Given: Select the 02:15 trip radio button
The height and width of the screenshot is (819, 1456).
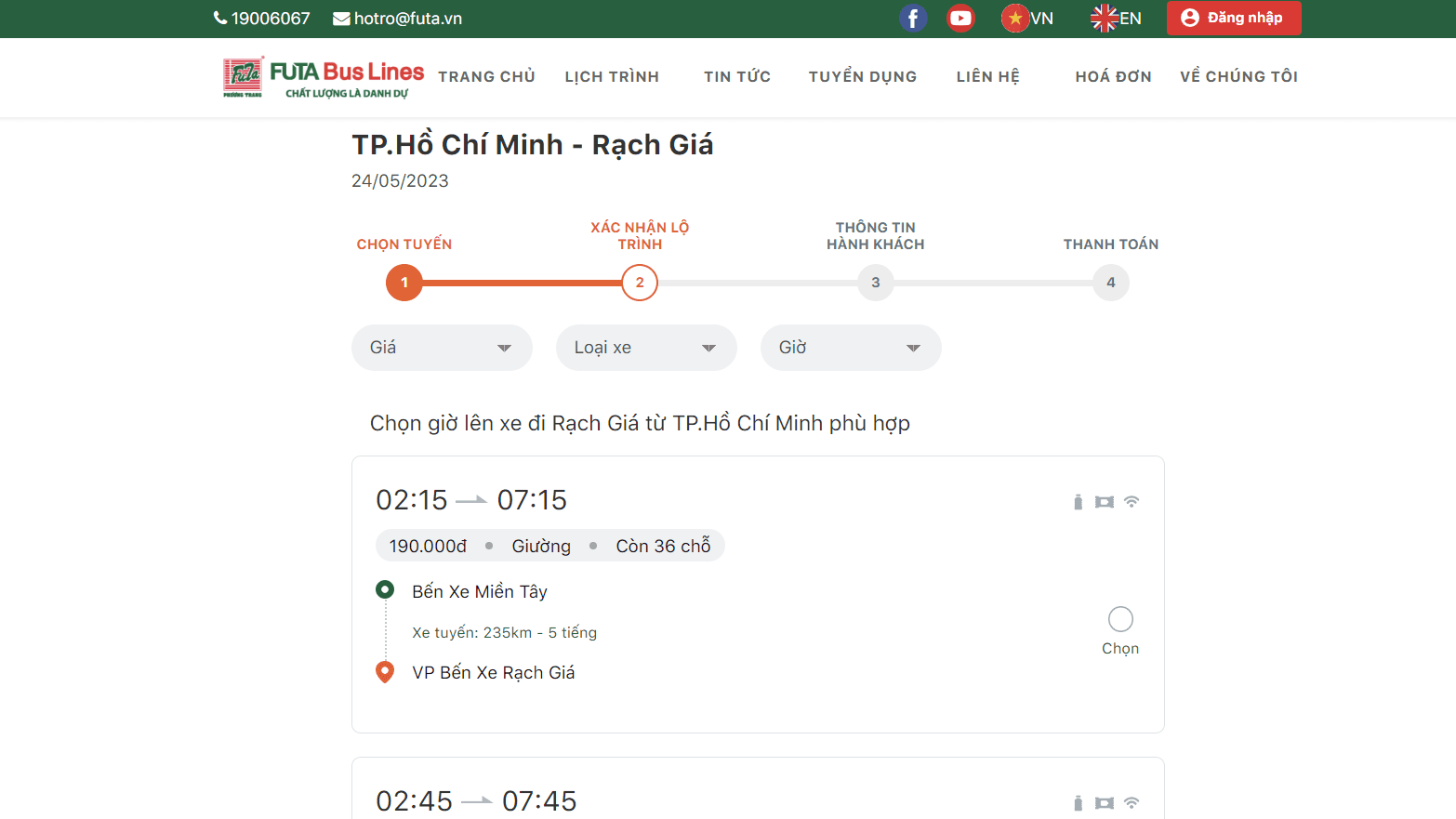Looking at the screenshot, I should click(x=1120, y=619).
